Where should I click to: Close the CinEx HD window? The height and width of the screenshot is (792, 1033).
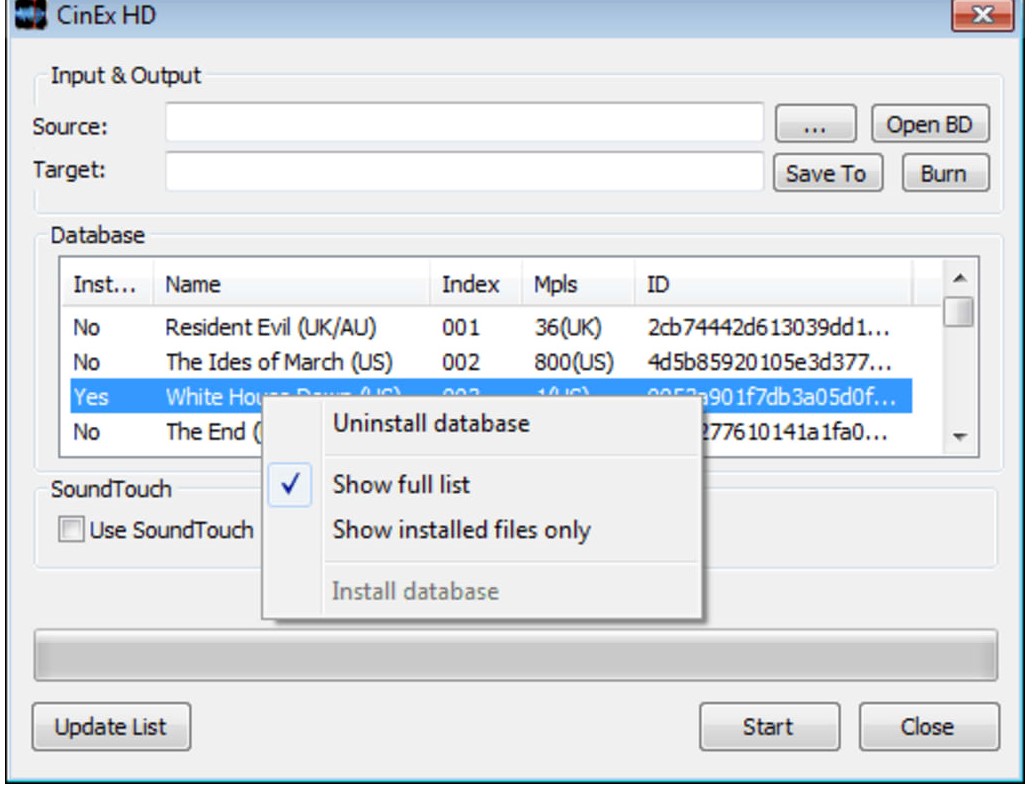pos(982,14)
